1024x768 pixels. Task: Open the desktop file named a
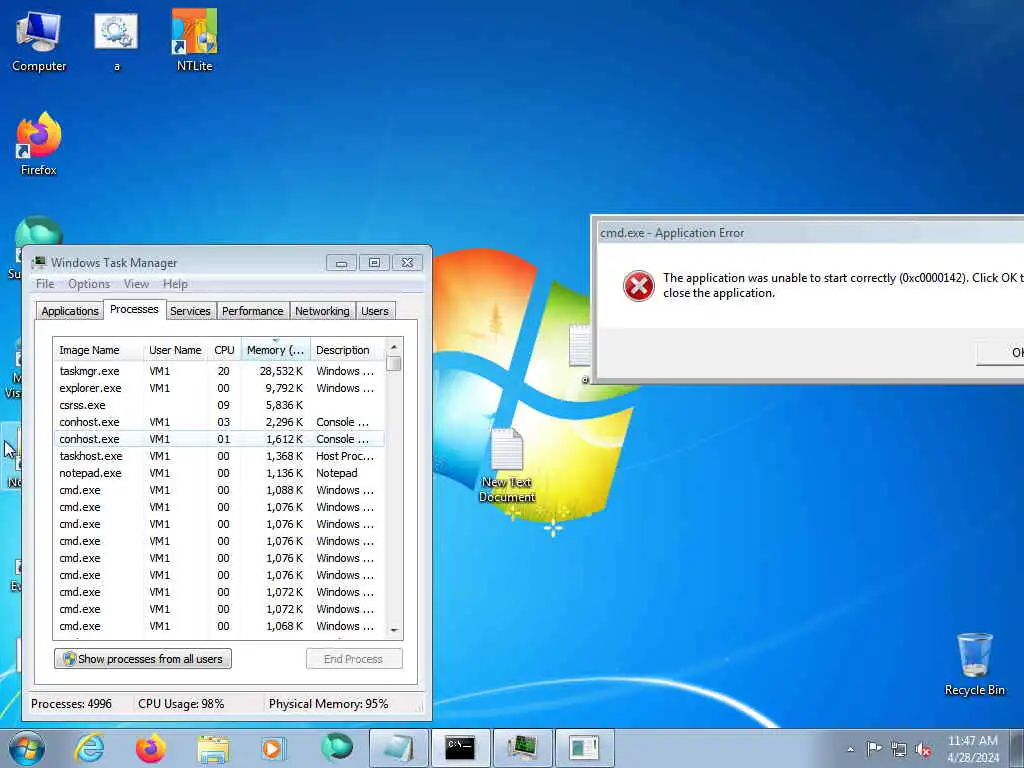click(116, 40)
